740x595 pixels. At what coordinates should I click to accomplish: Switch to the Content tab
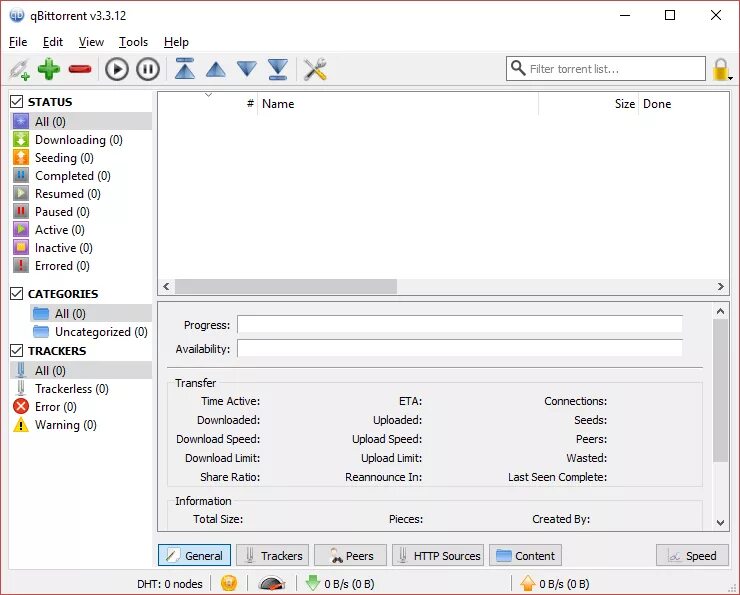tap(526, 555)
